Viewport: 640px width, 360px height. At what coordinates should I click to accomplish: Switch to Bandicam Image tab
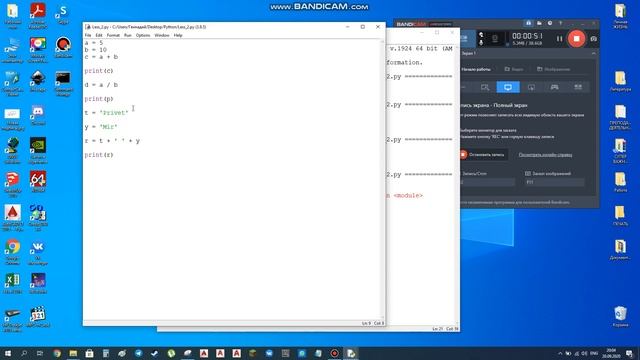click(553, 69)
